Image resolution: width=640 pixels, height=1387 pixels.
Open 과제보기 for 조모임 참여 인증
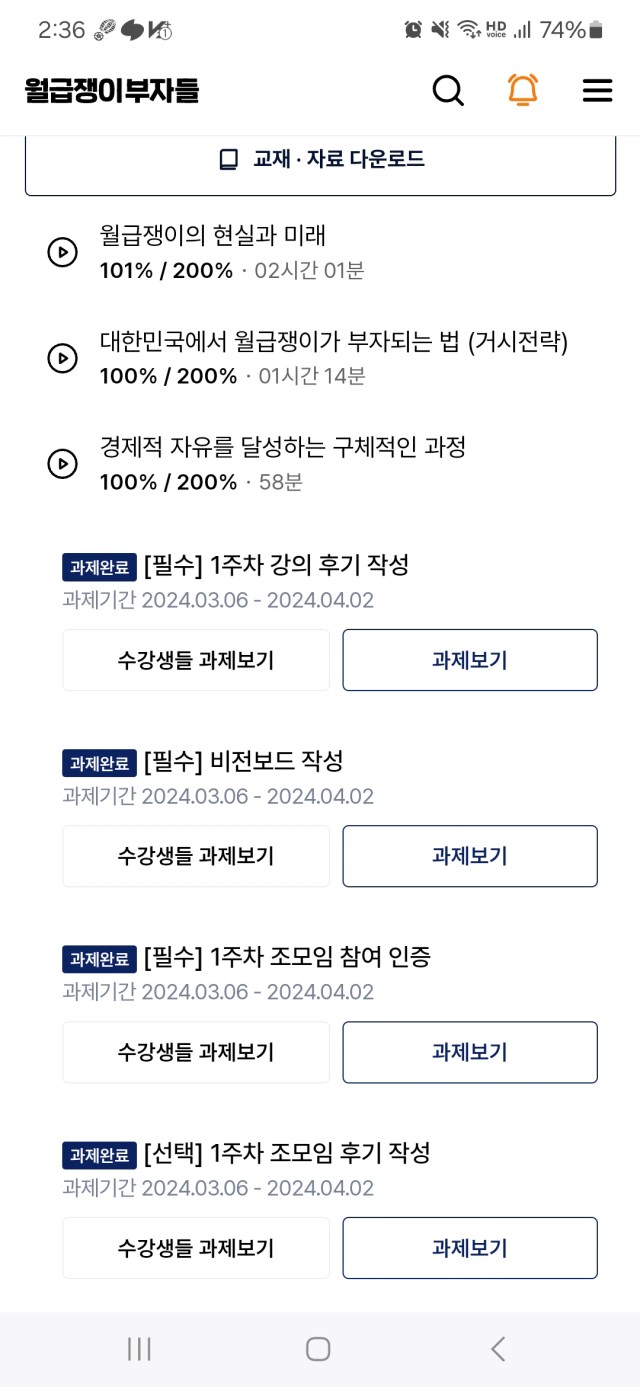[x=470, y=1052]
